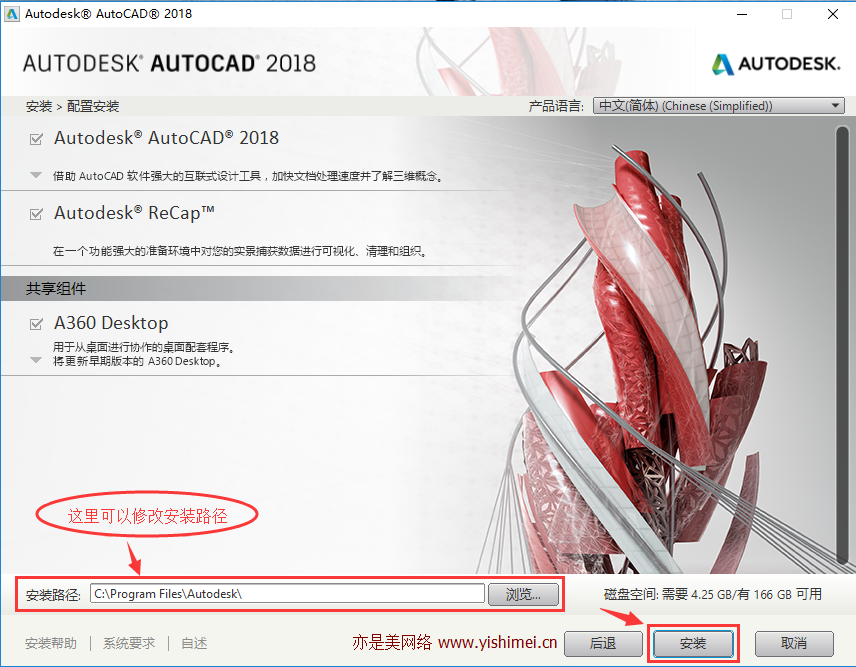Minimize the installer window
The height and width of the screenshot is (667, 856).
pyautogui.click(x=742, y=14)
